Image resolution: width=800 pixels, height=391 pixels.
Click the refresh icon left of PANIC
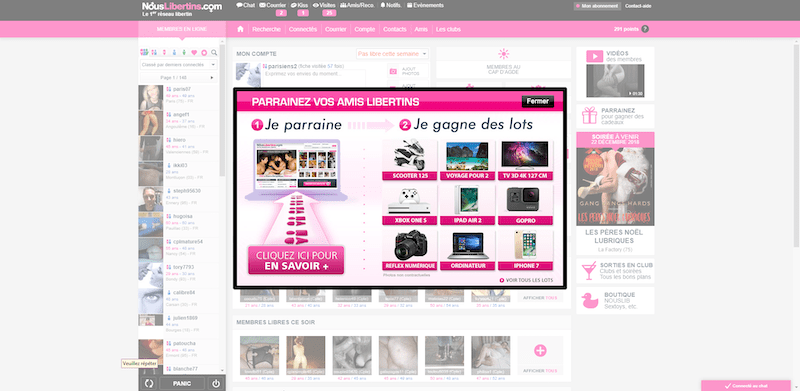click(x=149, y=384)
